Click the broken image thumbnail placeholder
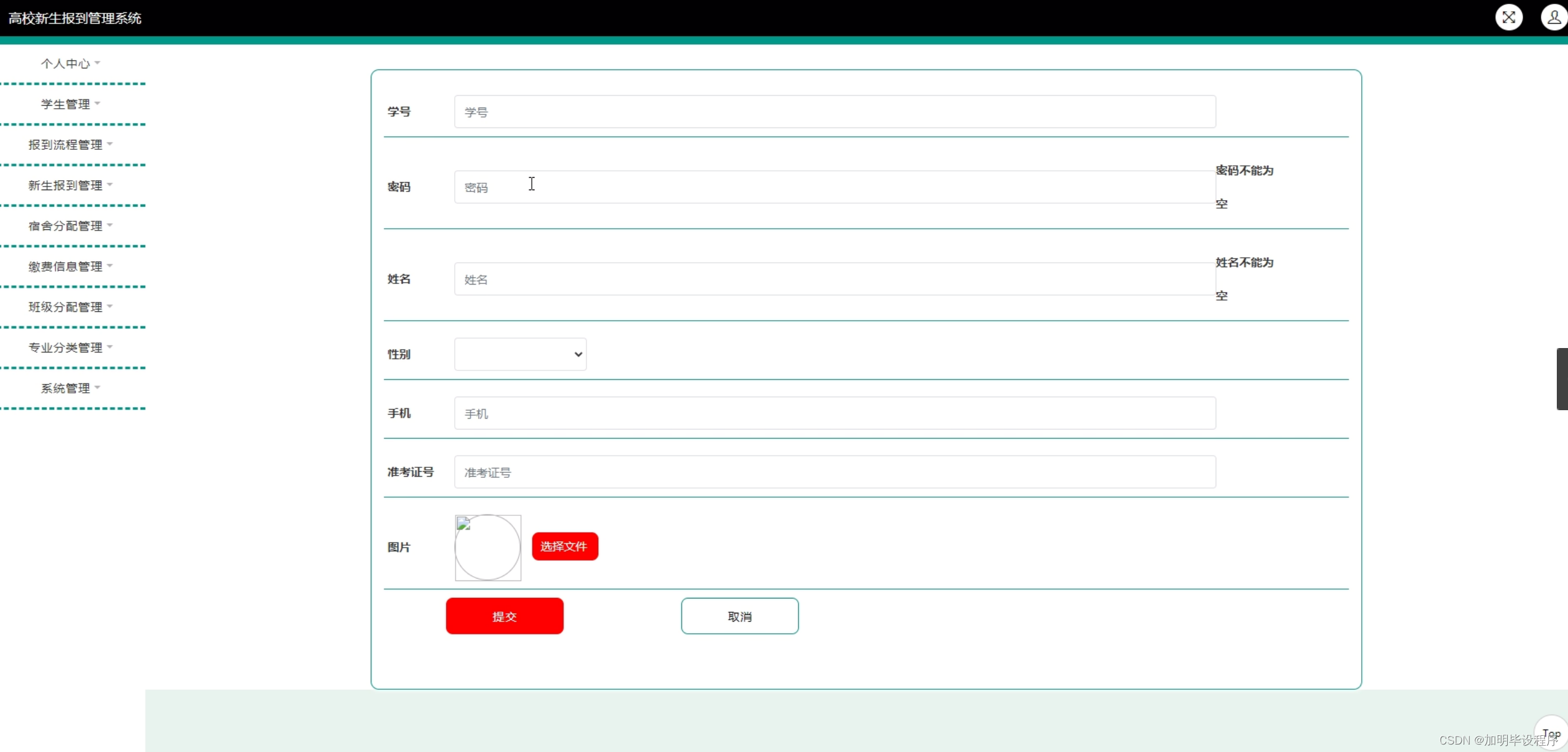The image size is (1568, 752). coord(487,548)
